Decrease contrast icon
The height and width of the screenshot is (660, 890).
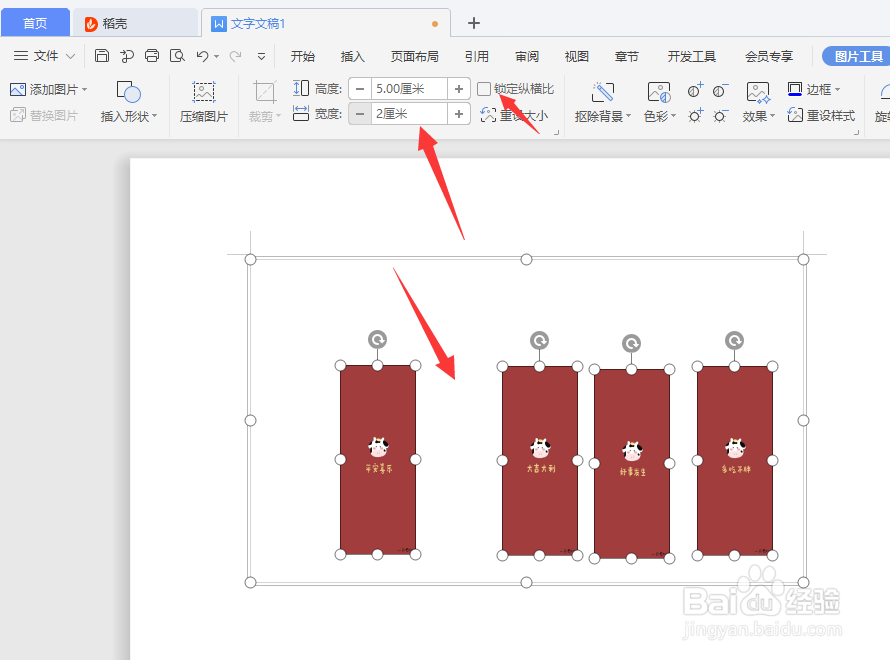(x=720, y=90)
